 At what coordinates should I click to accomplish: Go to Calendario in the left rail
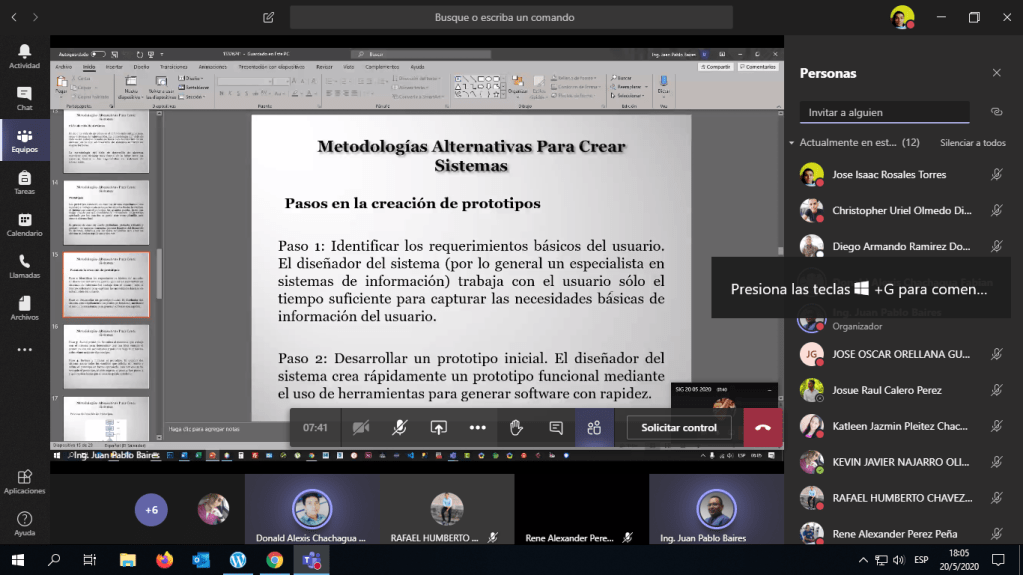click(24, 224)
